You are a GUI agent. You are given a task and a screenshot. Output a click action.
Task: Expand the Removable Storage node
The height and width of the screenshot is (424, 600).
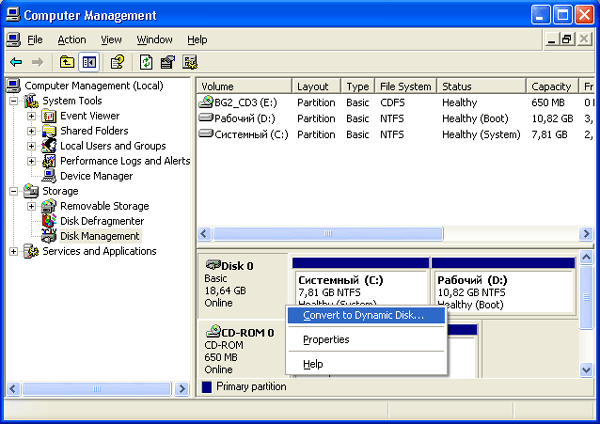point(31,207)
